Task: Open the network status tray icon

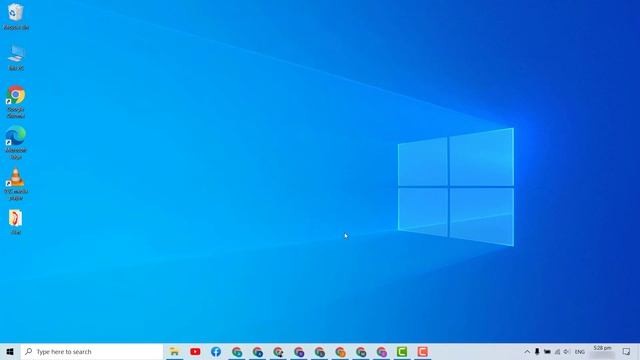Action: pos(557,351)
